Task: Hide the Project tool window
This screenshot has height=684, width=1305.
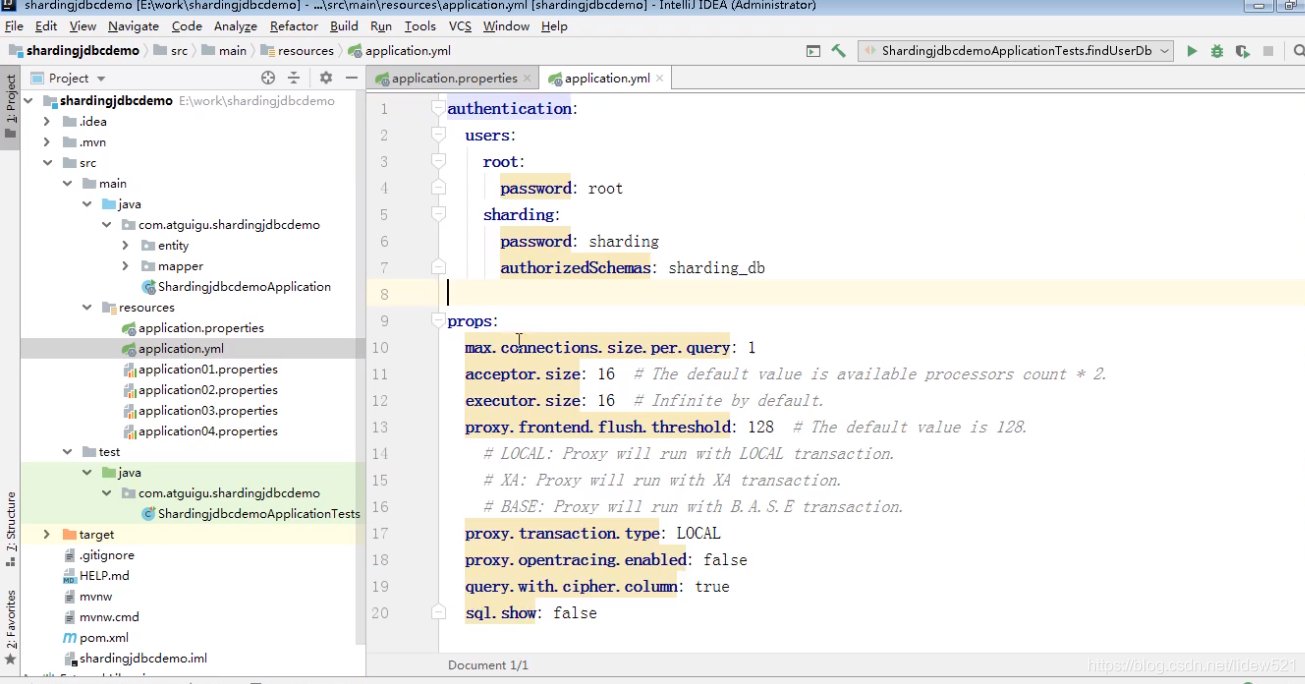Action: click(352, 78)
